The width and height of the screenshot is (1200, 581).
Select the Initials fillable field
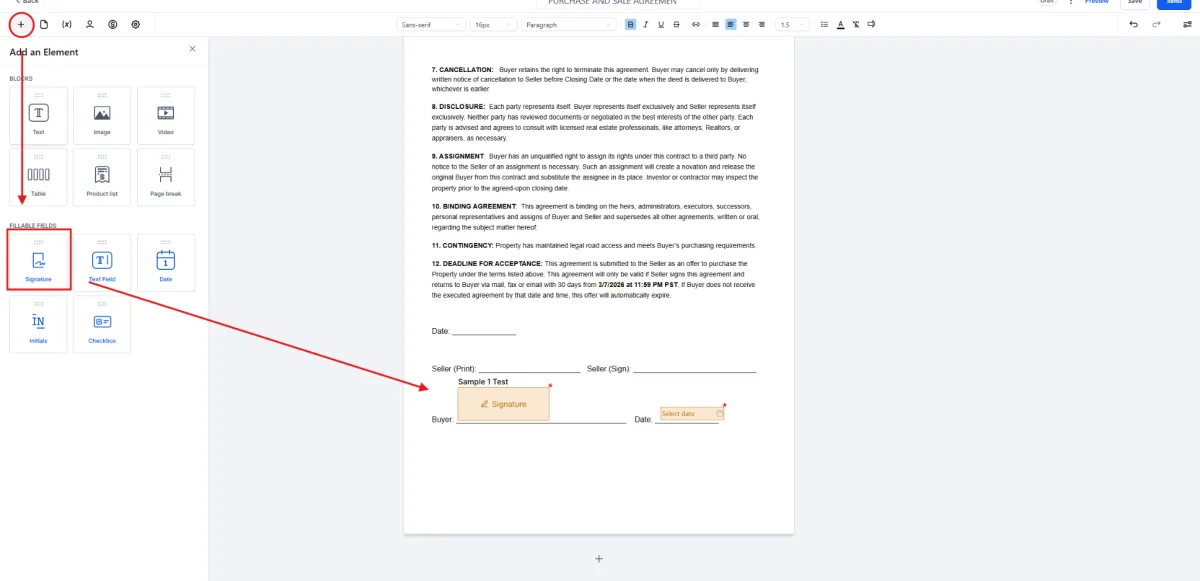click(39, 324)
